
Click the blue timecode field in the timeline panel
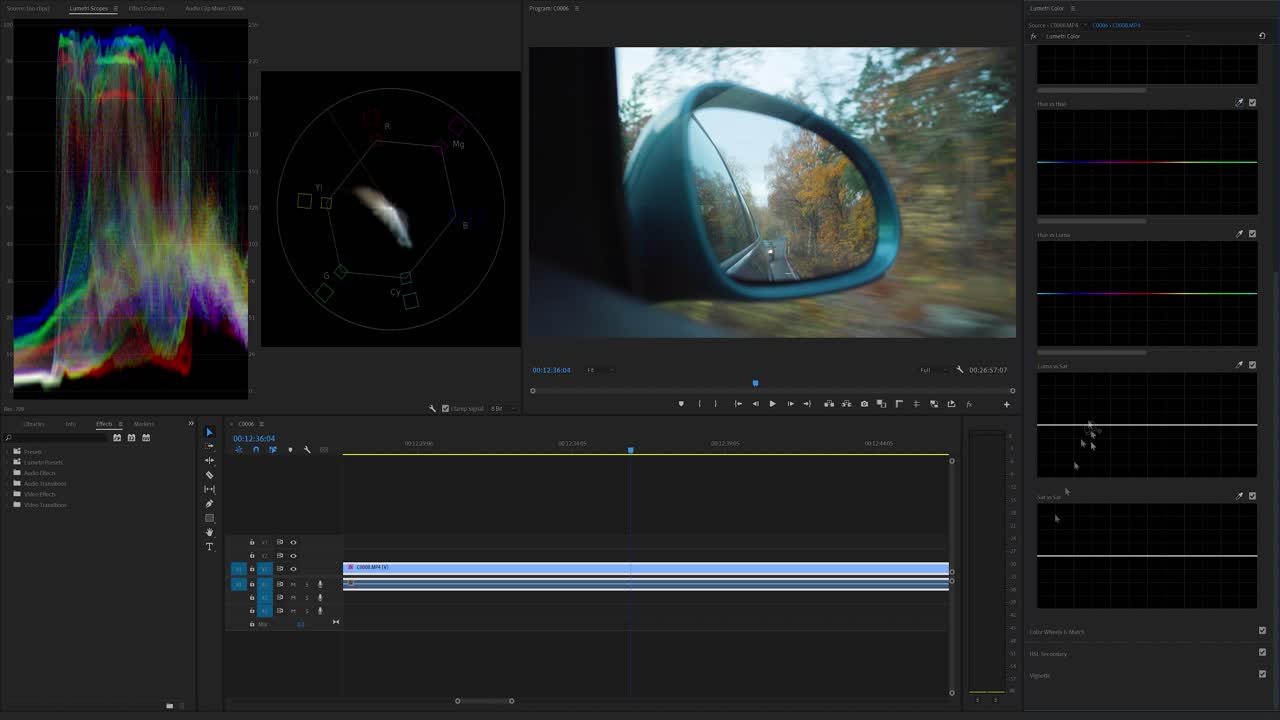255,438
